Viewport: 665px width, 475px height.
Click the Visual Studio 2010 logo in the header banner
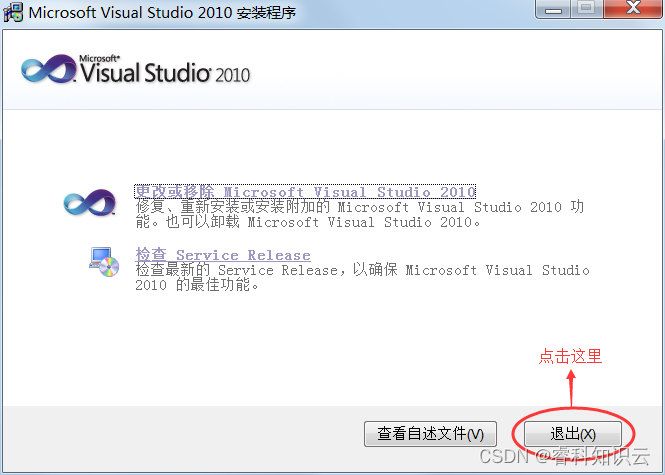coord(135,69)
